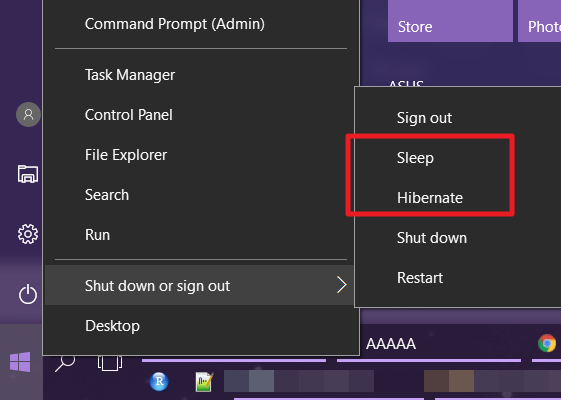Click the Windows Start logo button
The image size is (561, 400).
[20, 362]
